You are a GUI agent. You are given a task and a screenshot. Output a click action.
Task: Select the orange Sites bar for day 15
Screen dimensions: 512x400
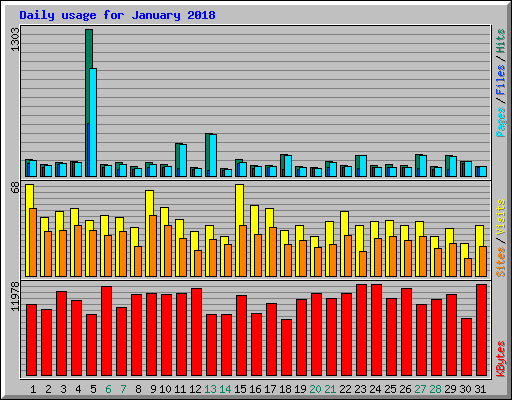[243, 251]
